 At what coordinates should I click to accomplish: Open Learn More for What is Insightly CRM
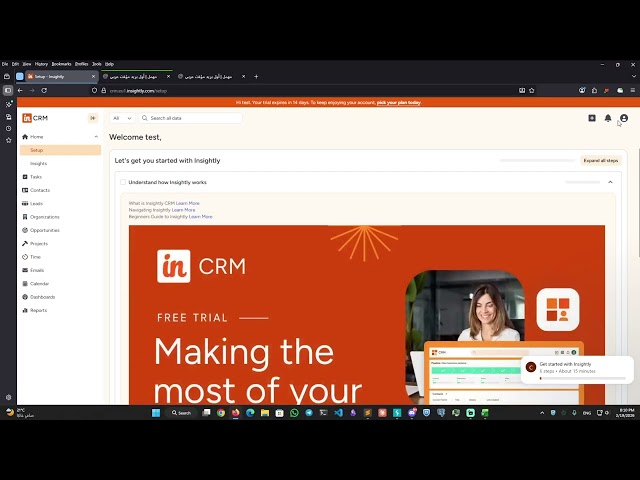point(188,203)
